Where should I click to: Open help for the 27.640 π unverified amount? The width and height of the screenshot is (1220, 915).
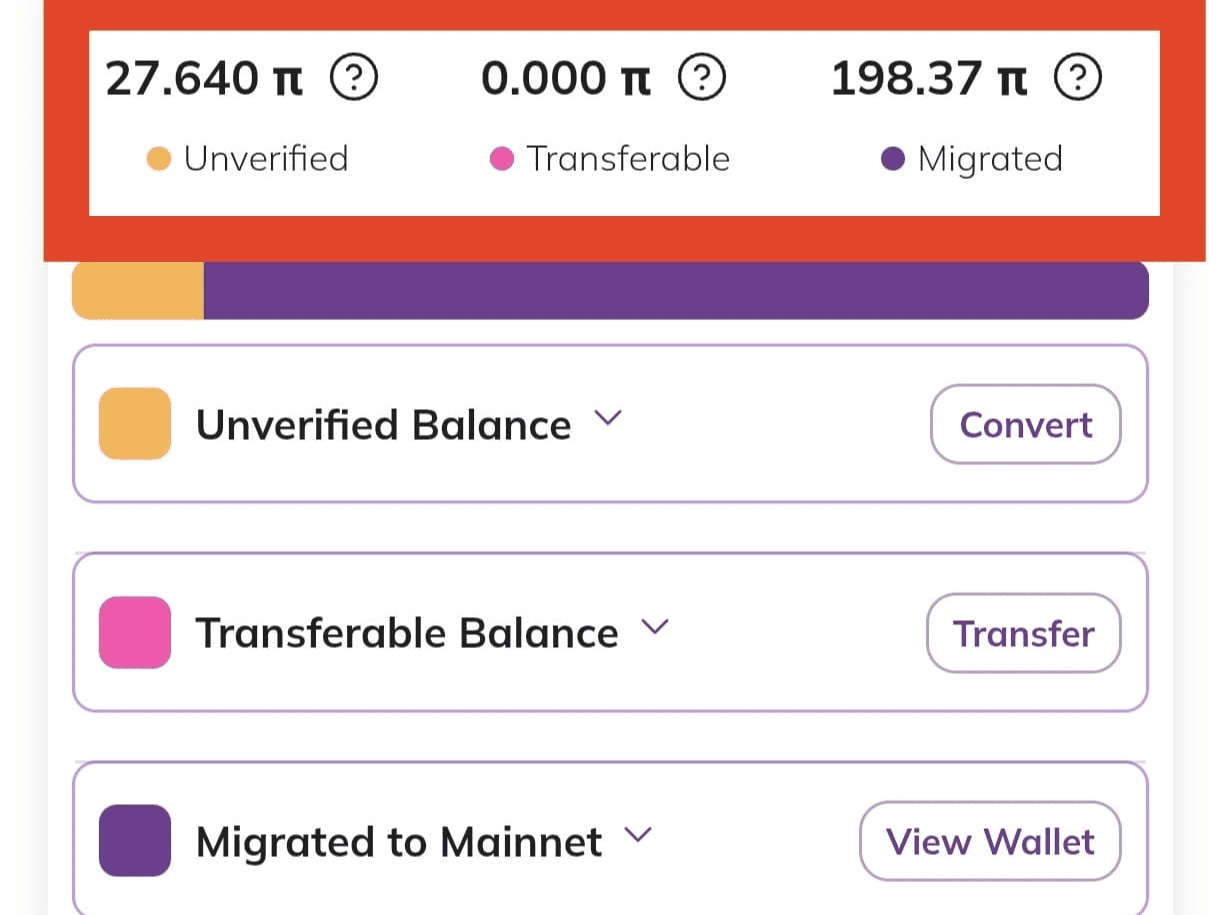pos(354,77)
